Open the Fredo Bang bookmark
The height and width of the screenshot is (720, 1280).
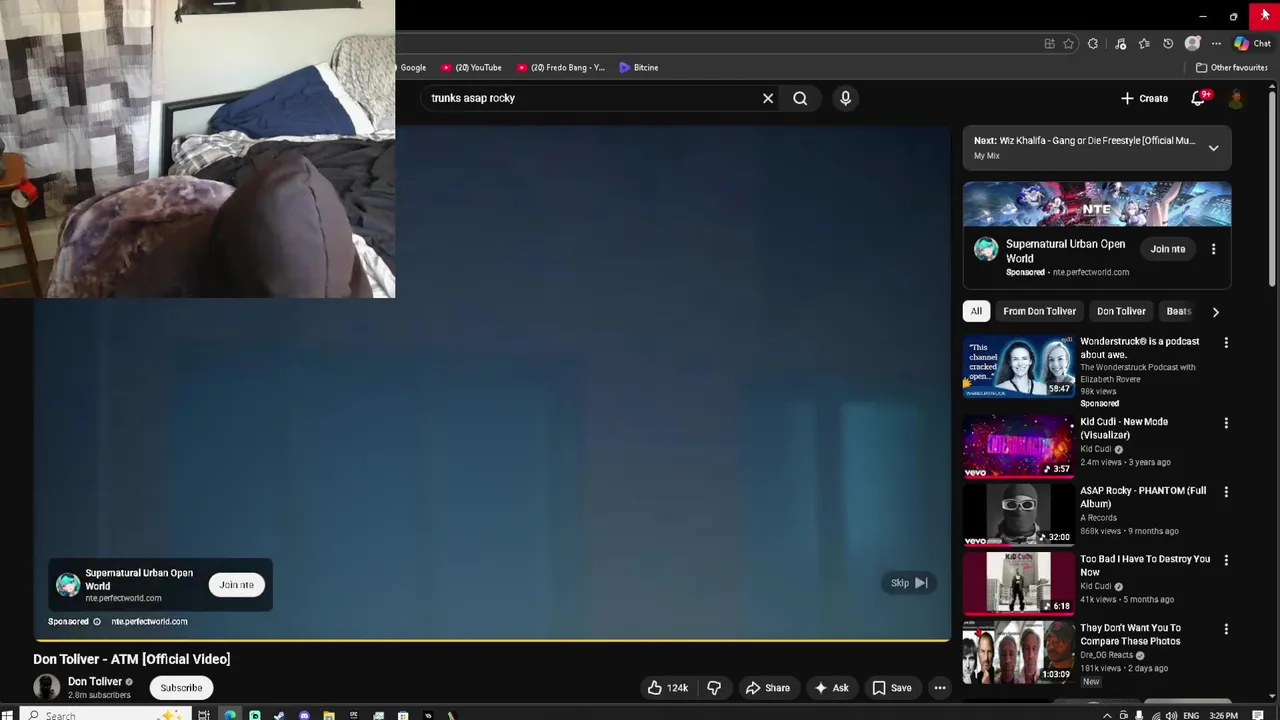tap(560, 67)
